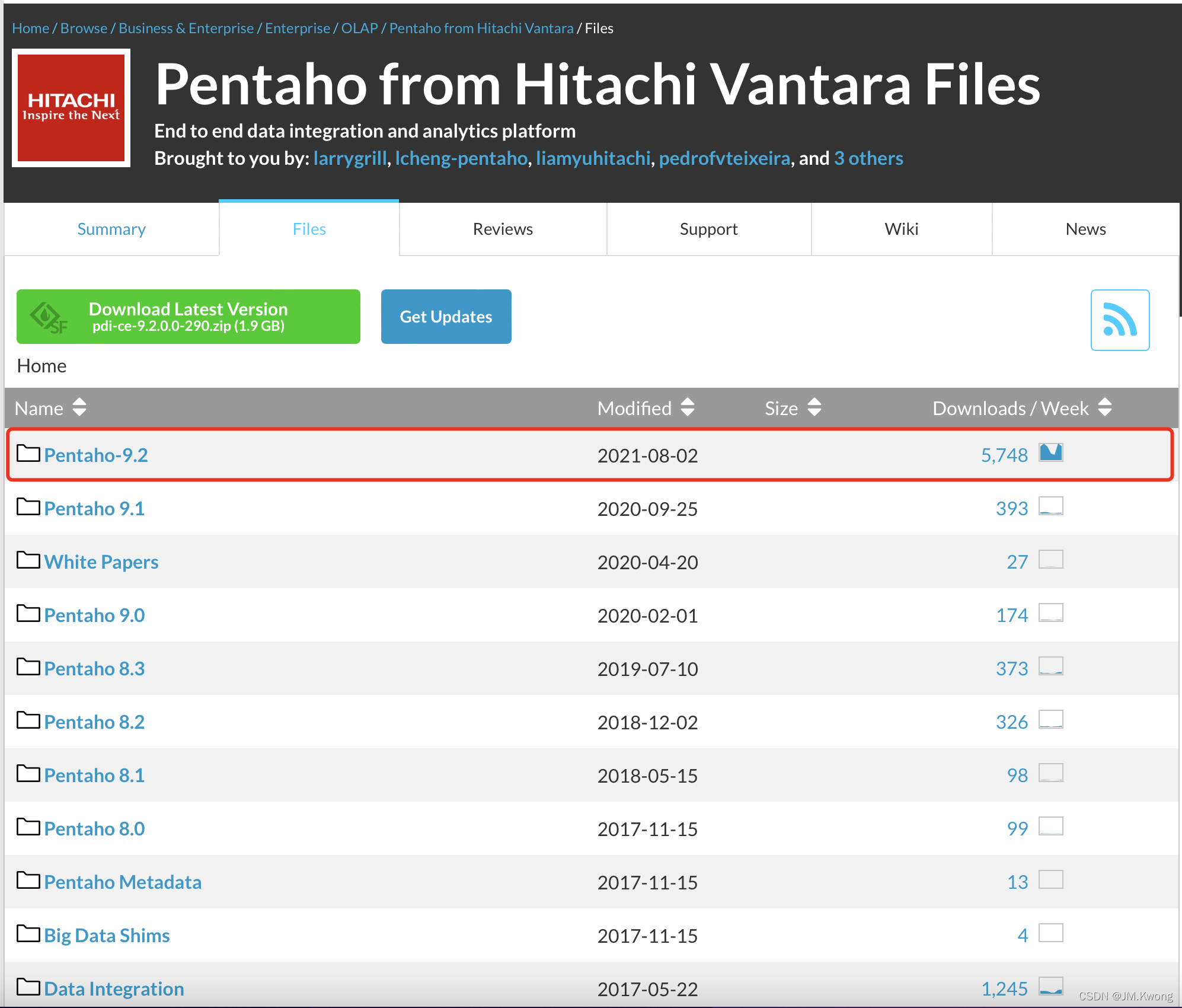Click the 3 others link

tap(868, 158)
